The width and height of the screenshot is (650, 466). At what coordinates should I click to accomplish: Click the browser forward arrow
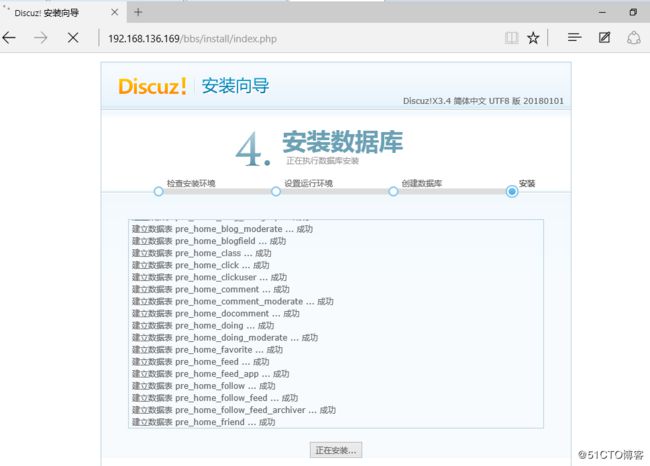[x=41, y=38]
